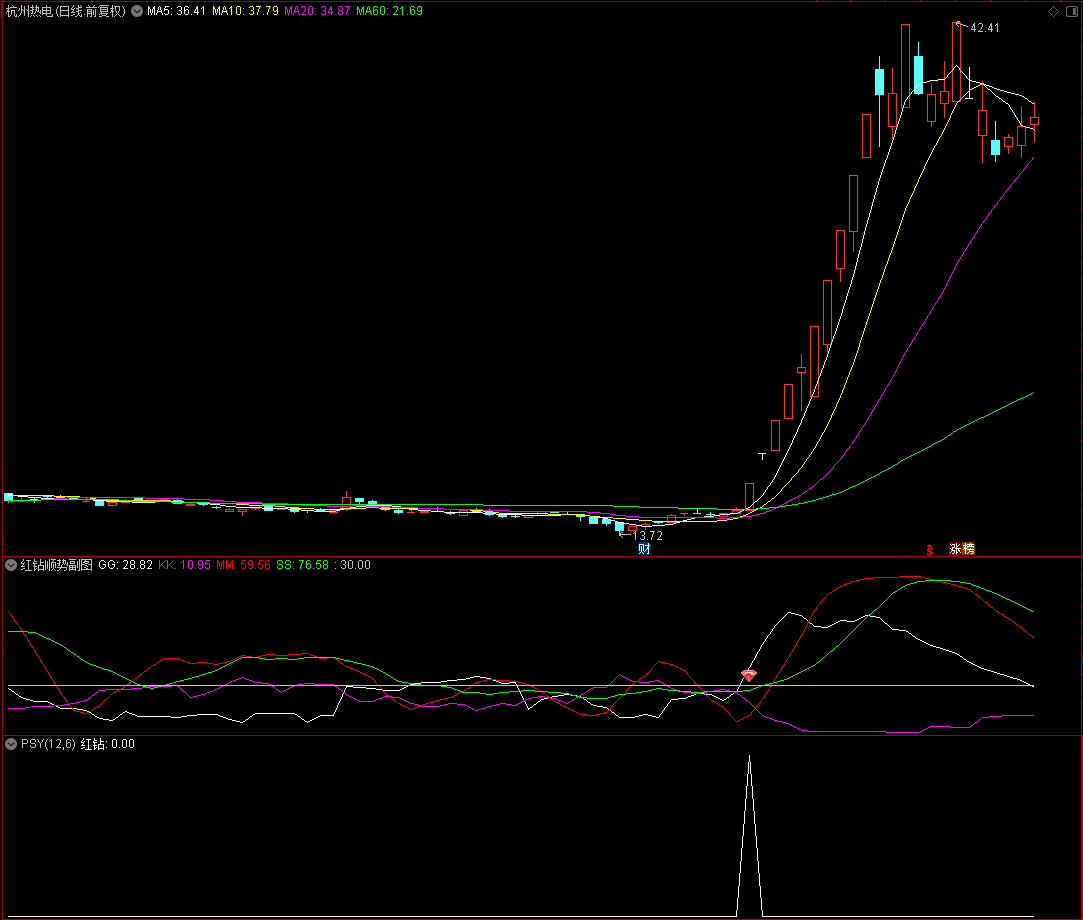
Task: Select the 红钻顺势副图 indicator name
Action: point(57,565)
